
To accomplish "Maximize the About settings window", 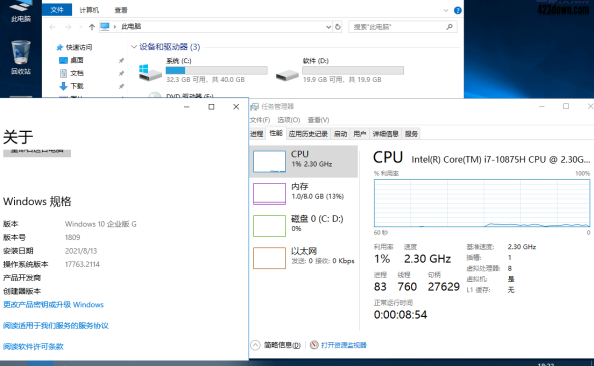I will click(211, 107).
